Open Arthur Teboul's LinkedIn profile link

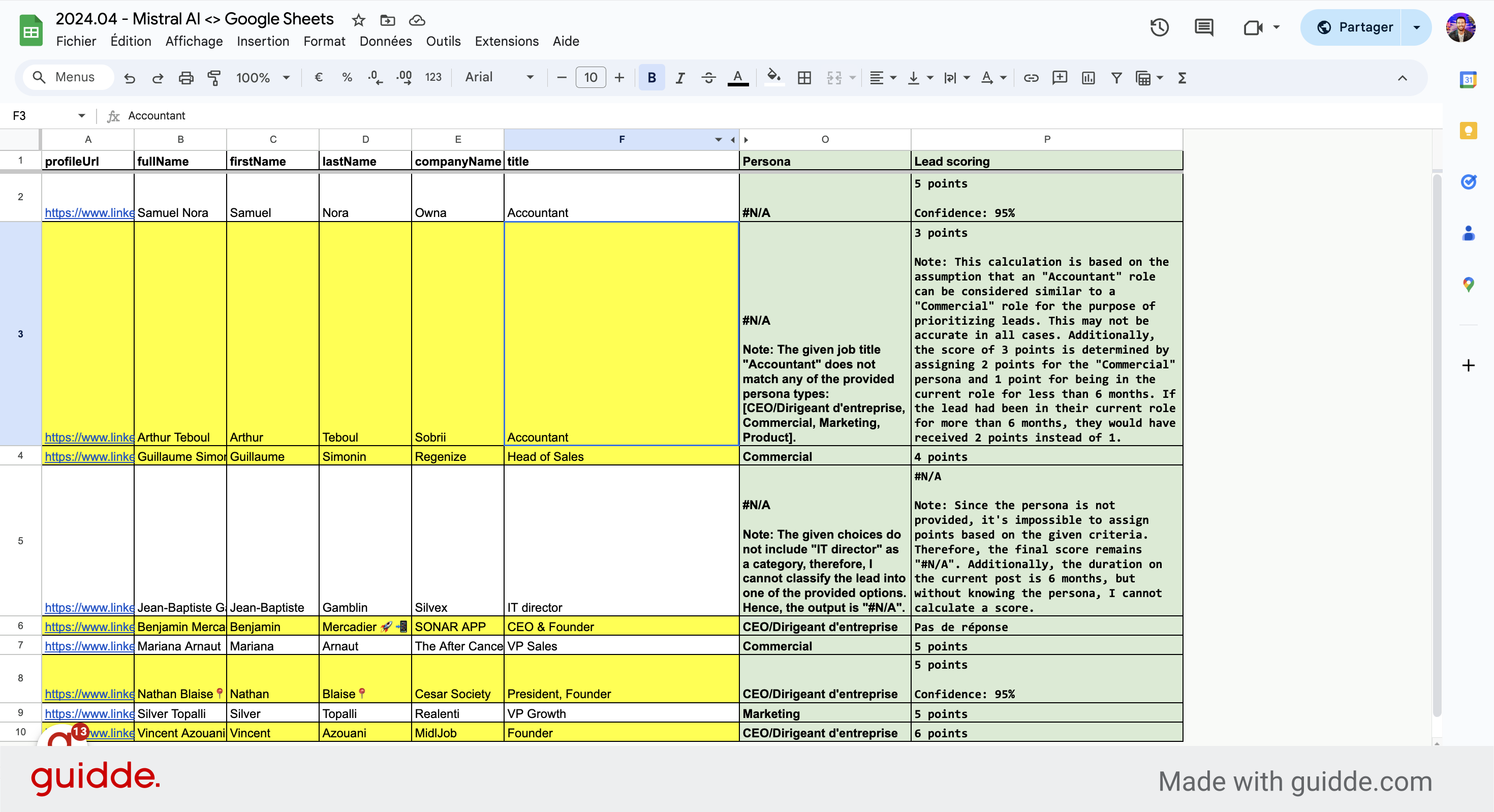tap(89, 438)
